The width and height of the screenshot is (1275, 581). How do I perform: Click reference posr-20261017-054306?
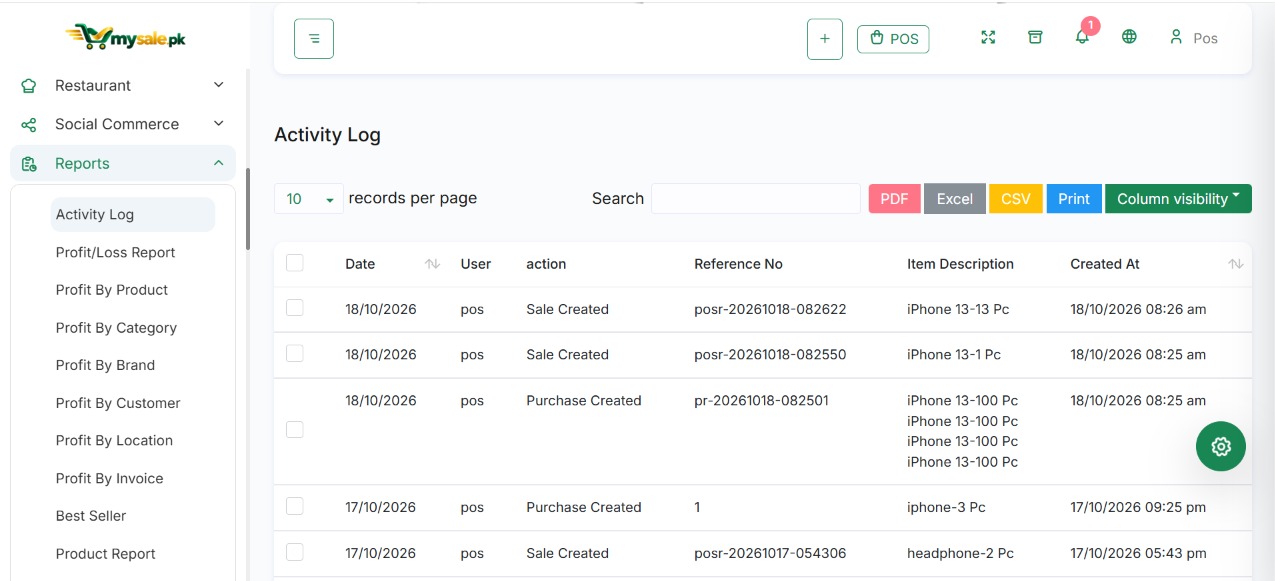coord(770,553)
